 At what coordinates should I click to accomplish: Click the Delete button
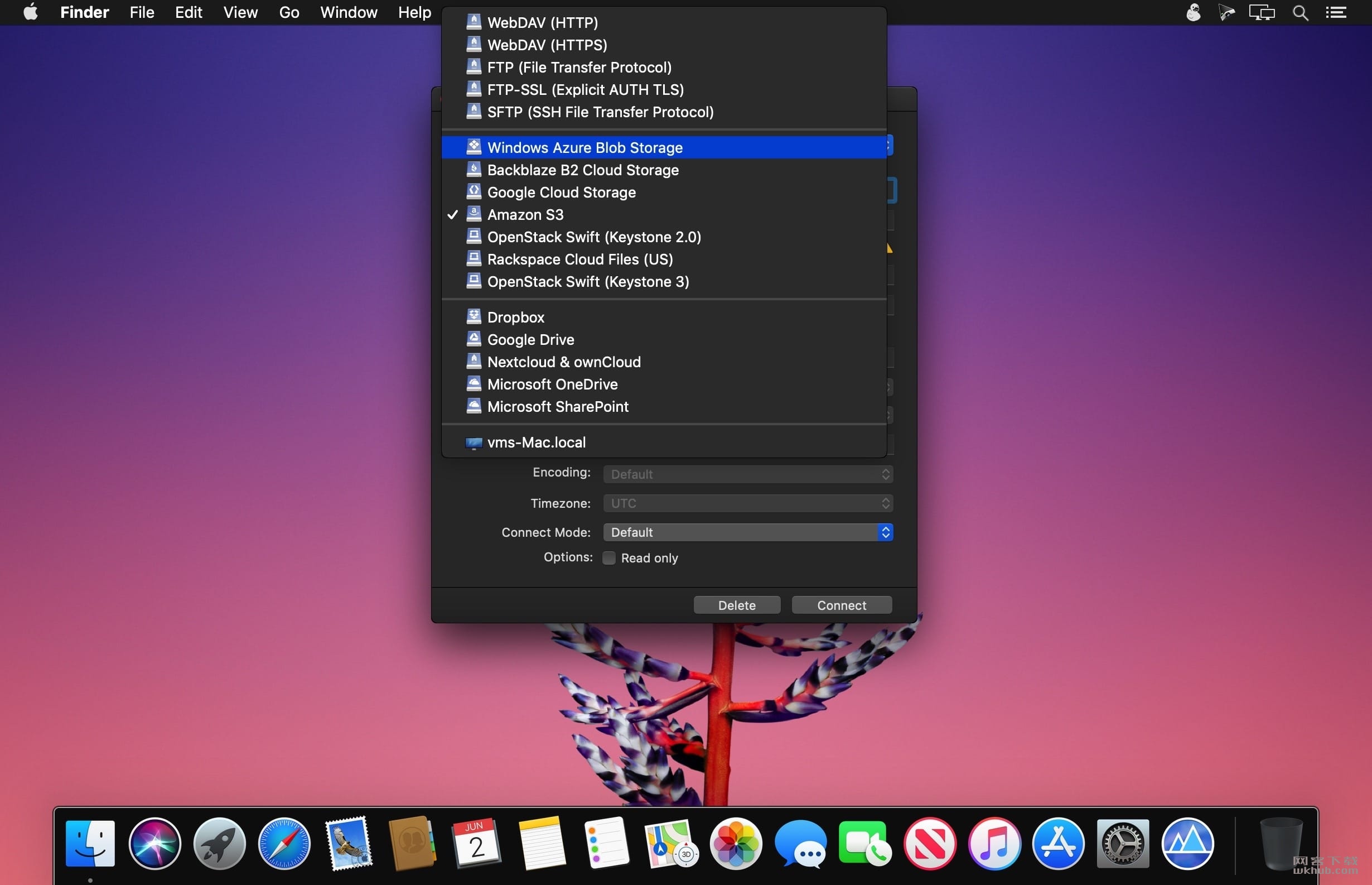pos(737,605)
